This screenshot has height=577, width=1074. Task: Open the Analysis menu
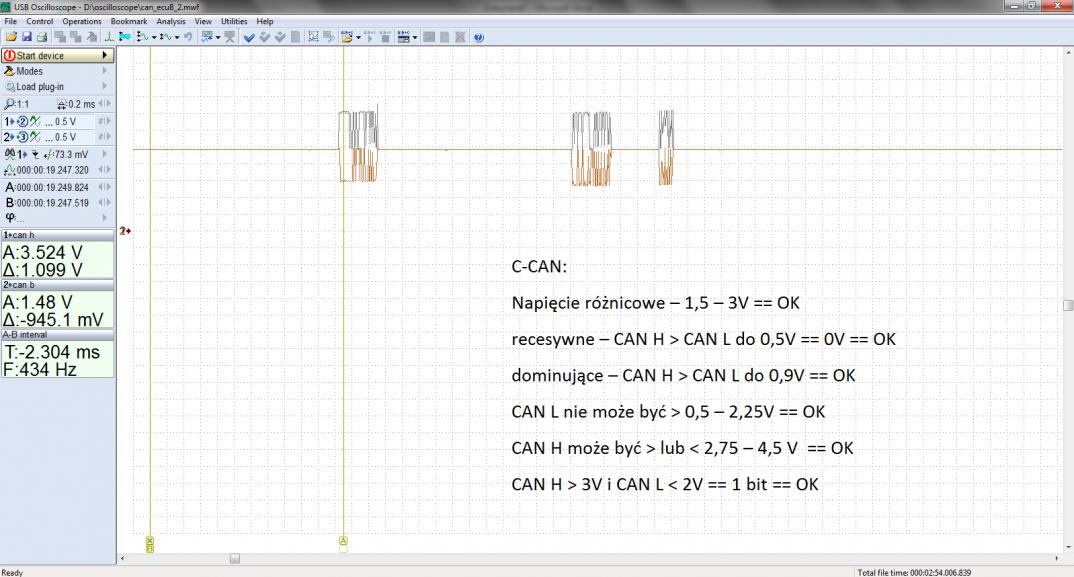(171, 21)
